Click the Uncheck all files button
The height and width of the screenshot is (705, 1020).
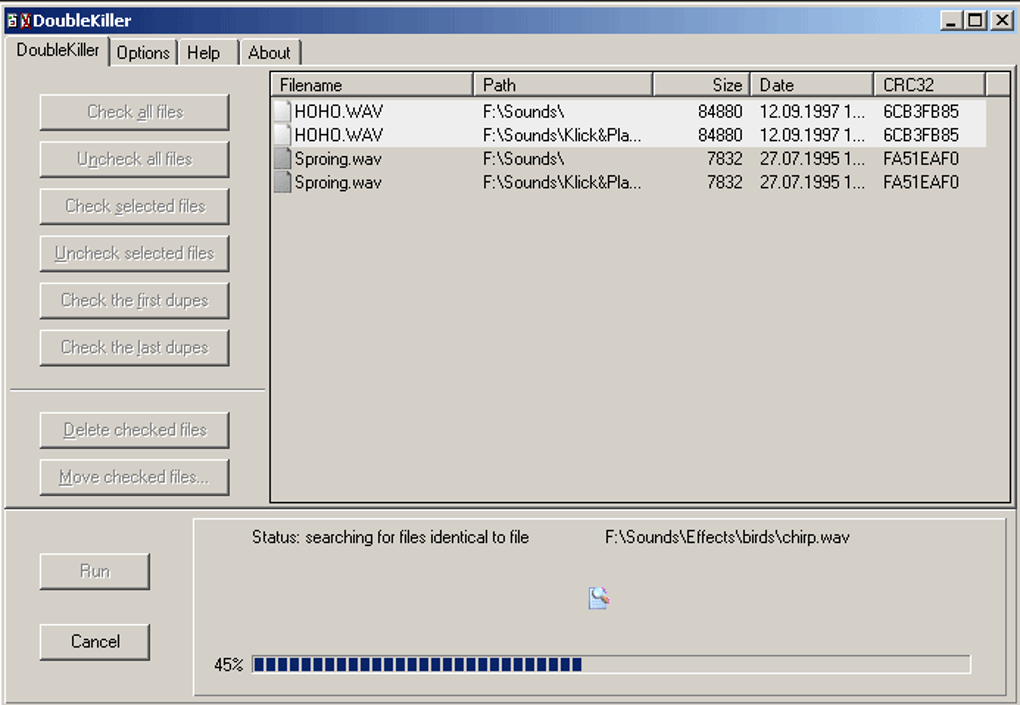pos(135,159)
